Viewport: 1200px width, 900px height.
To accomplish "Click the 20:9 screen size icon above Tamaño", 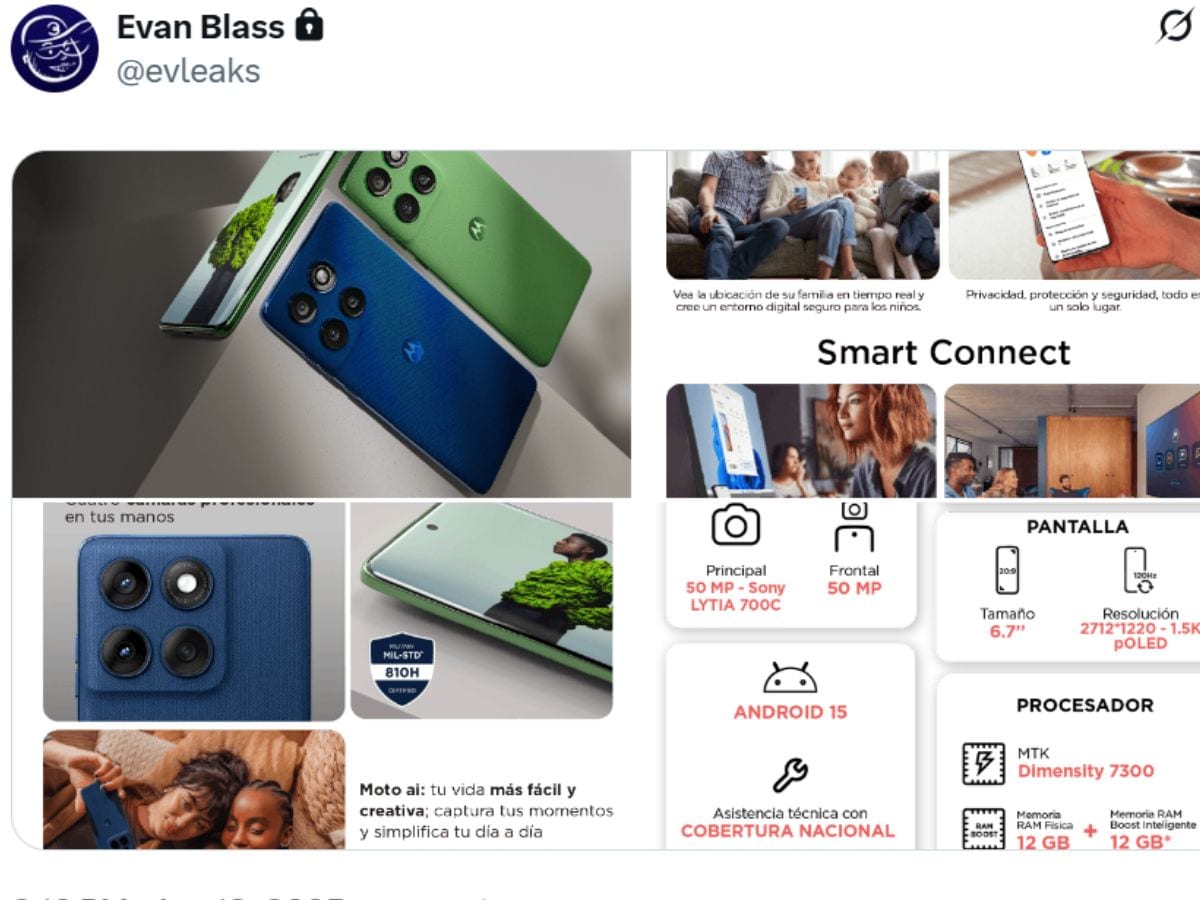I will tap(1008, 571).
